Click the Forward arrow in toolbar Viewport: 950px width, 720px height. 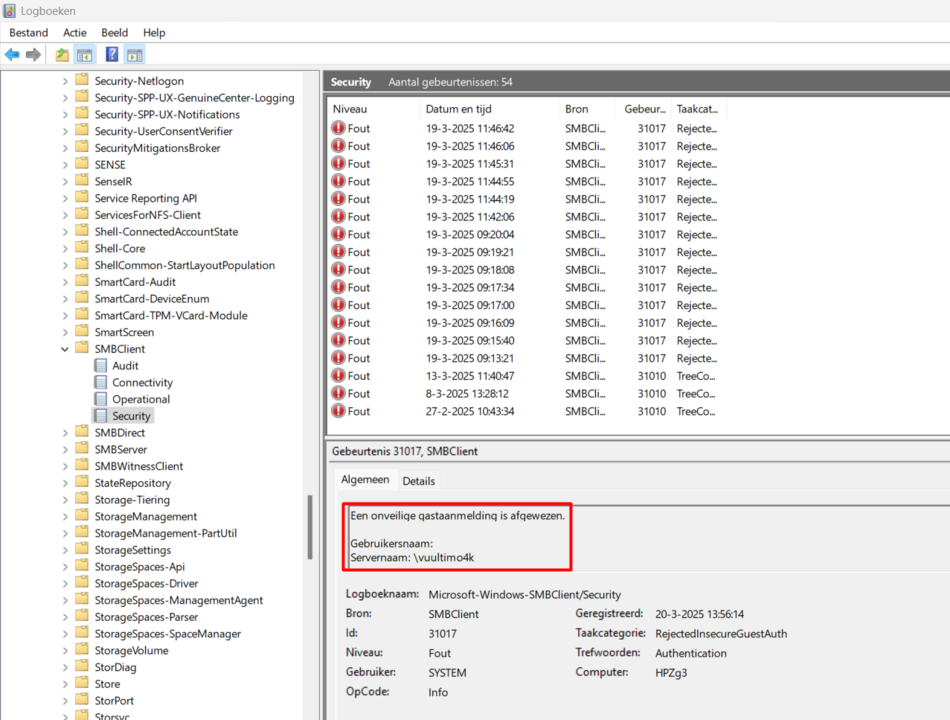coord(33,55)
